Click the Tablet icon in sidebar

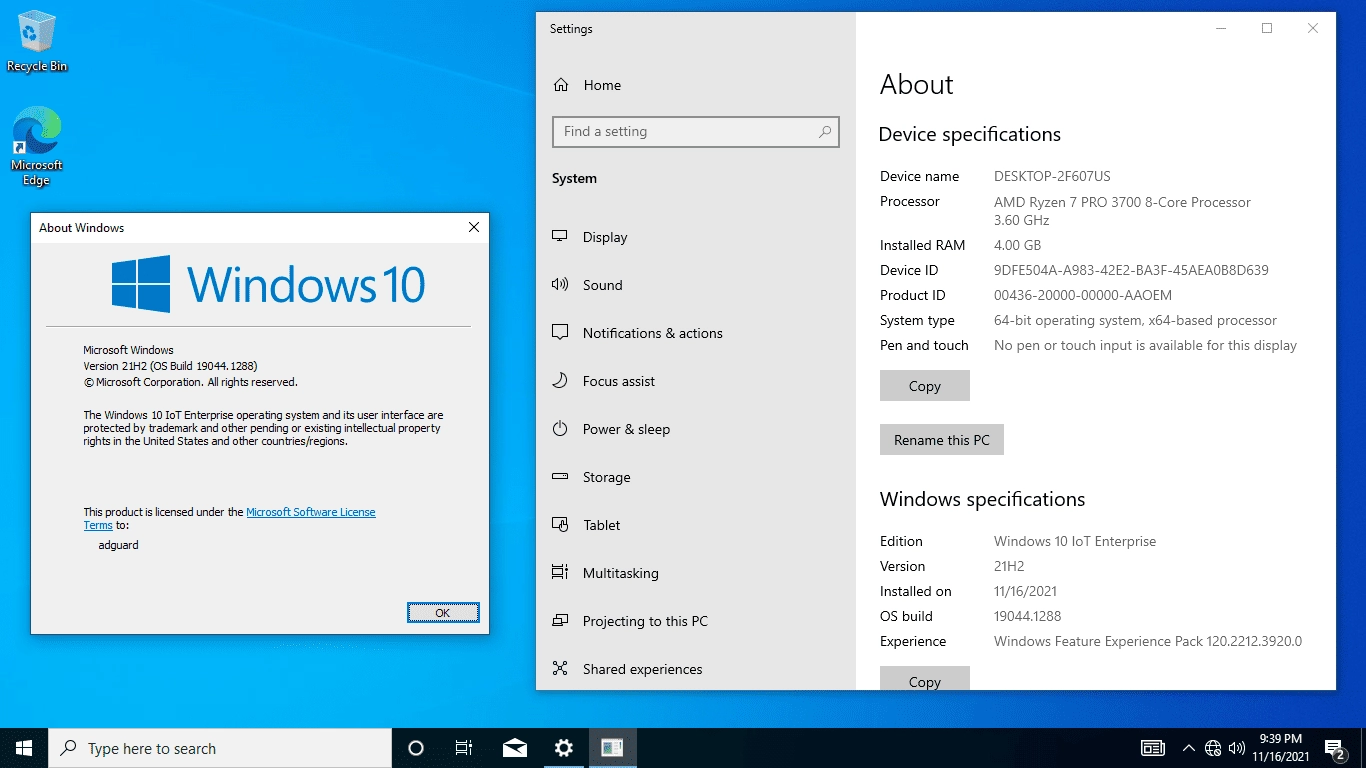pos(560,525)
